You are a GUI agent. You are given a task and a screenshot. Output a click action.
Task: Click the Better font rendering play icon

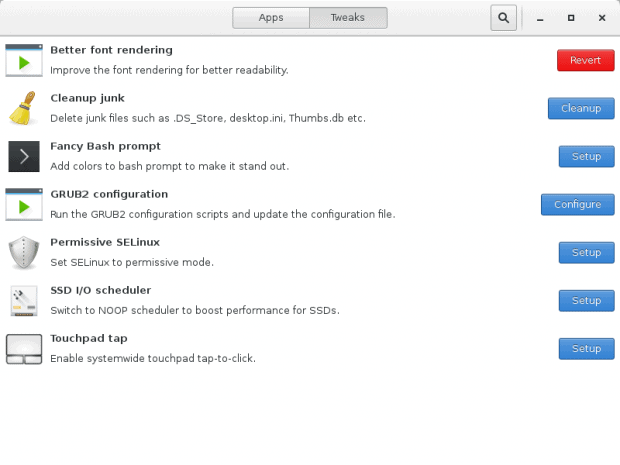pyautogui.click(x=24, y=60)
